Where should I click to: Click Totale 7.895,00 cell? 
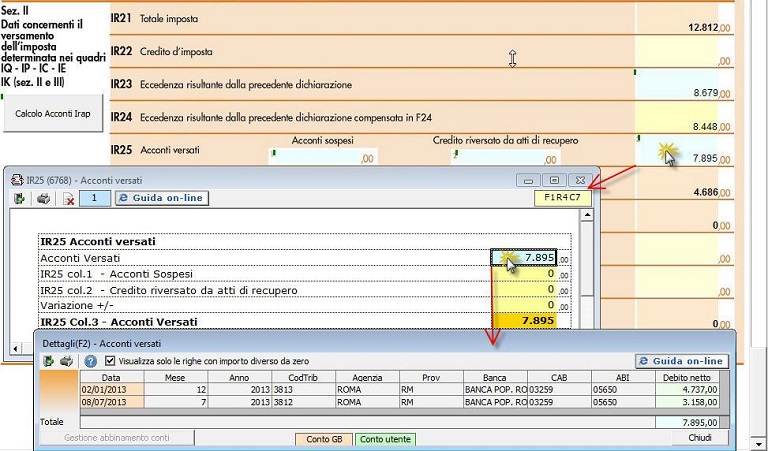(x=687, y=422)
